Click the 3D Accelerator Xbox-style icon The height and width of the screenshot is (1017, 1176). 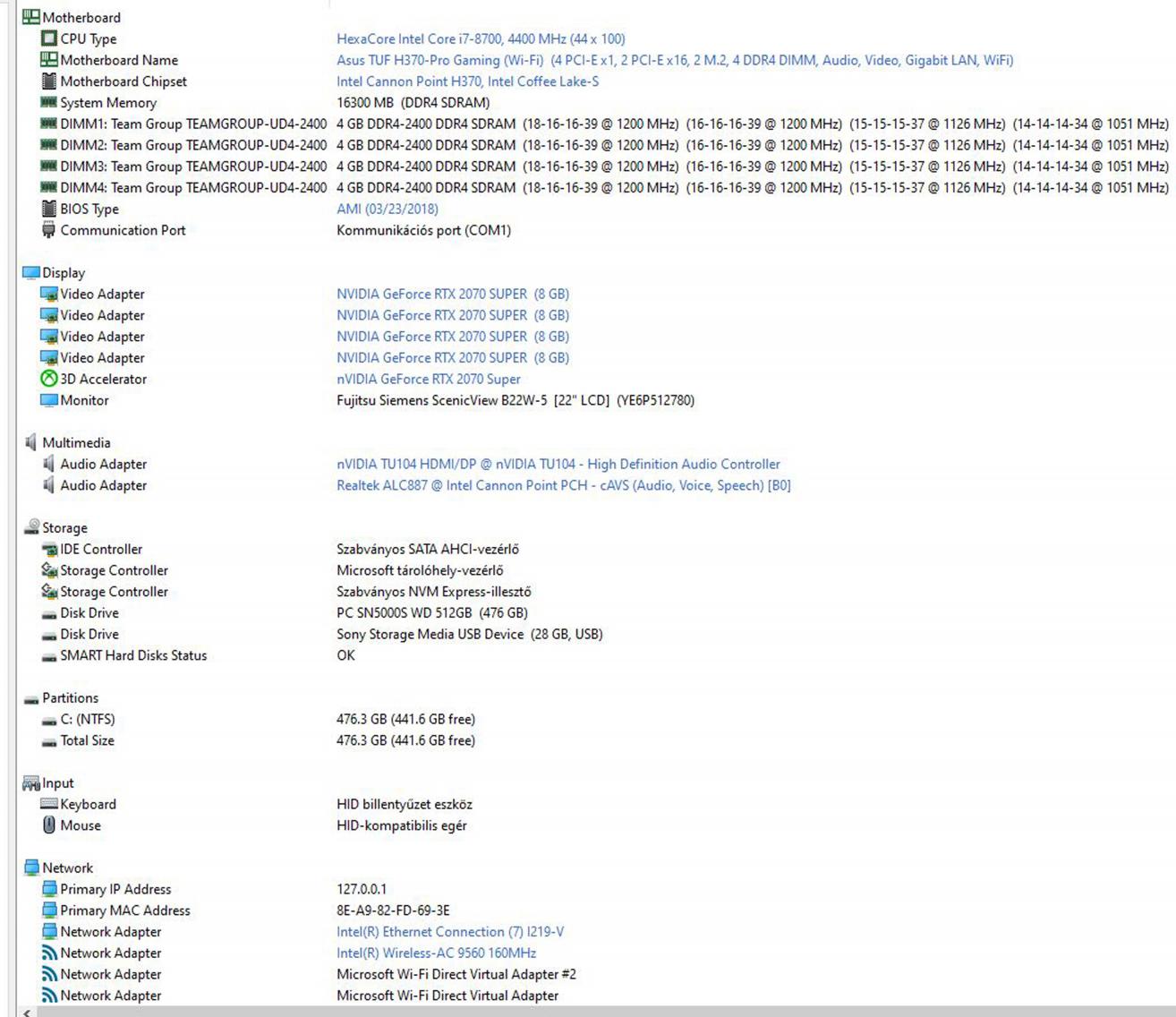(48, 379)
